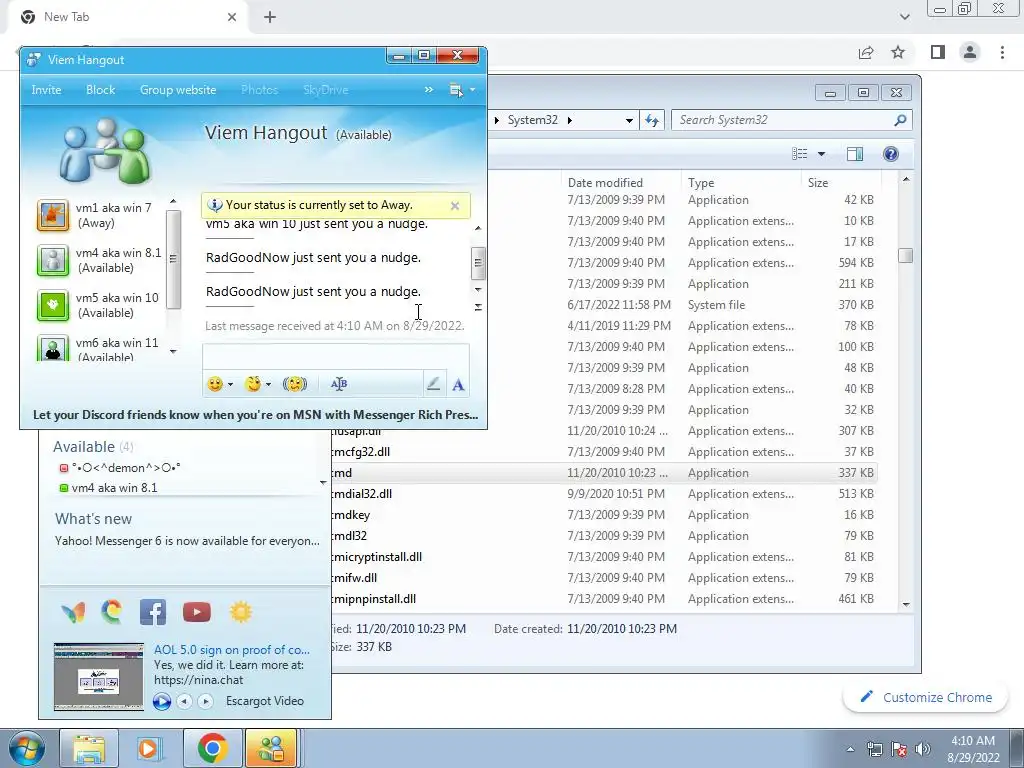The image size is (1024, 768).
Task: Open the Explorer help icon
Action: [891, 154]
